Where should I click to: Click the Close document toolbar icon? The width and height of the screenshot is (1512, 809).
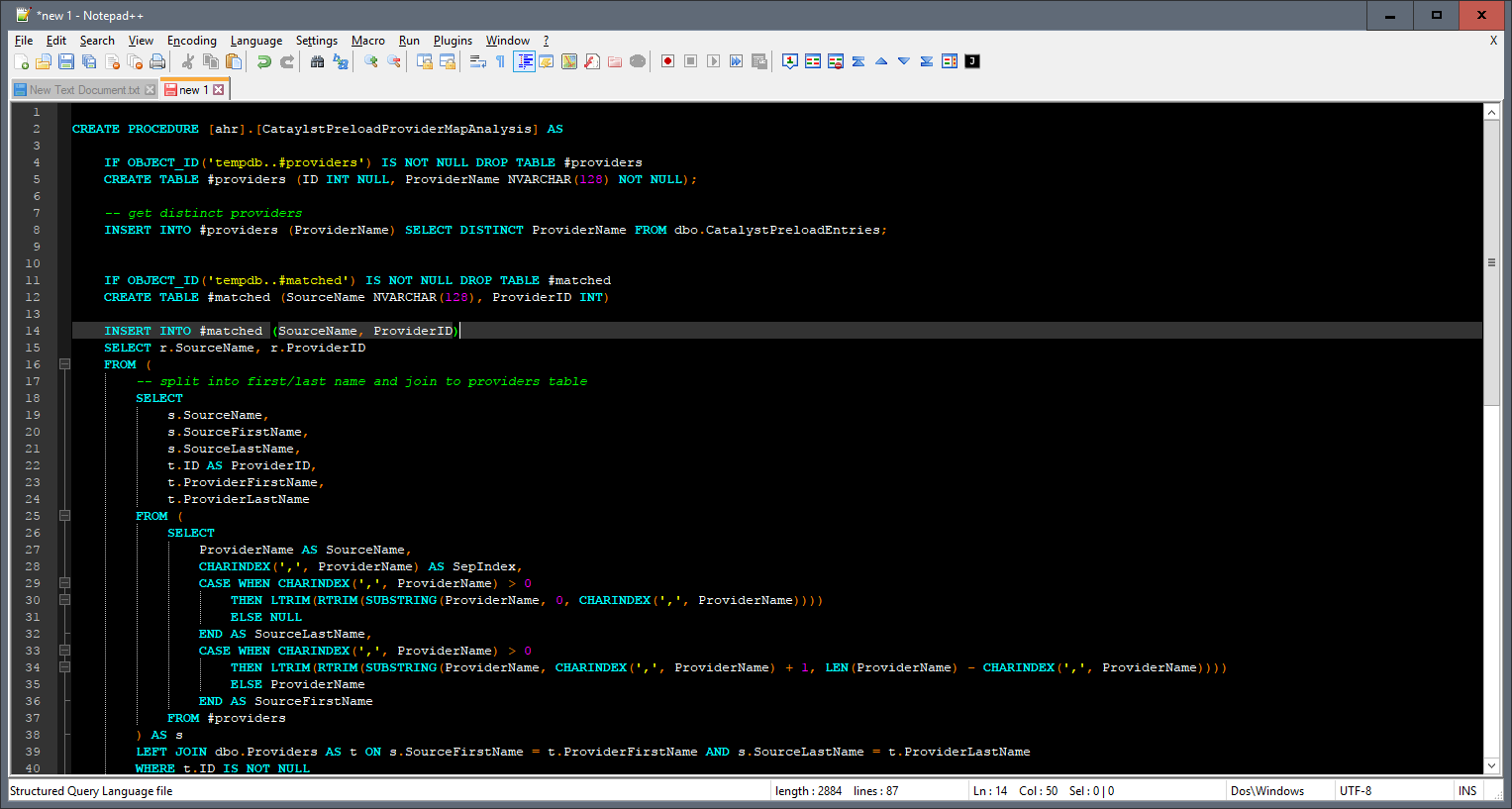pos(112,61)
